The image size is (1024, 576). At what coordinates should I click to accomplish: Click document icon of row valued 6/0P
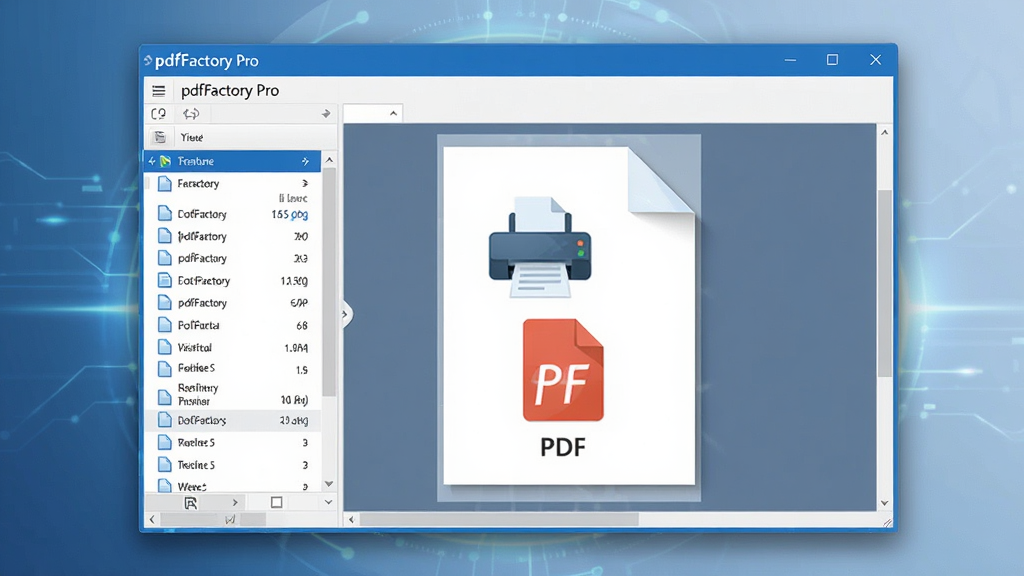[x=165, y=302]
